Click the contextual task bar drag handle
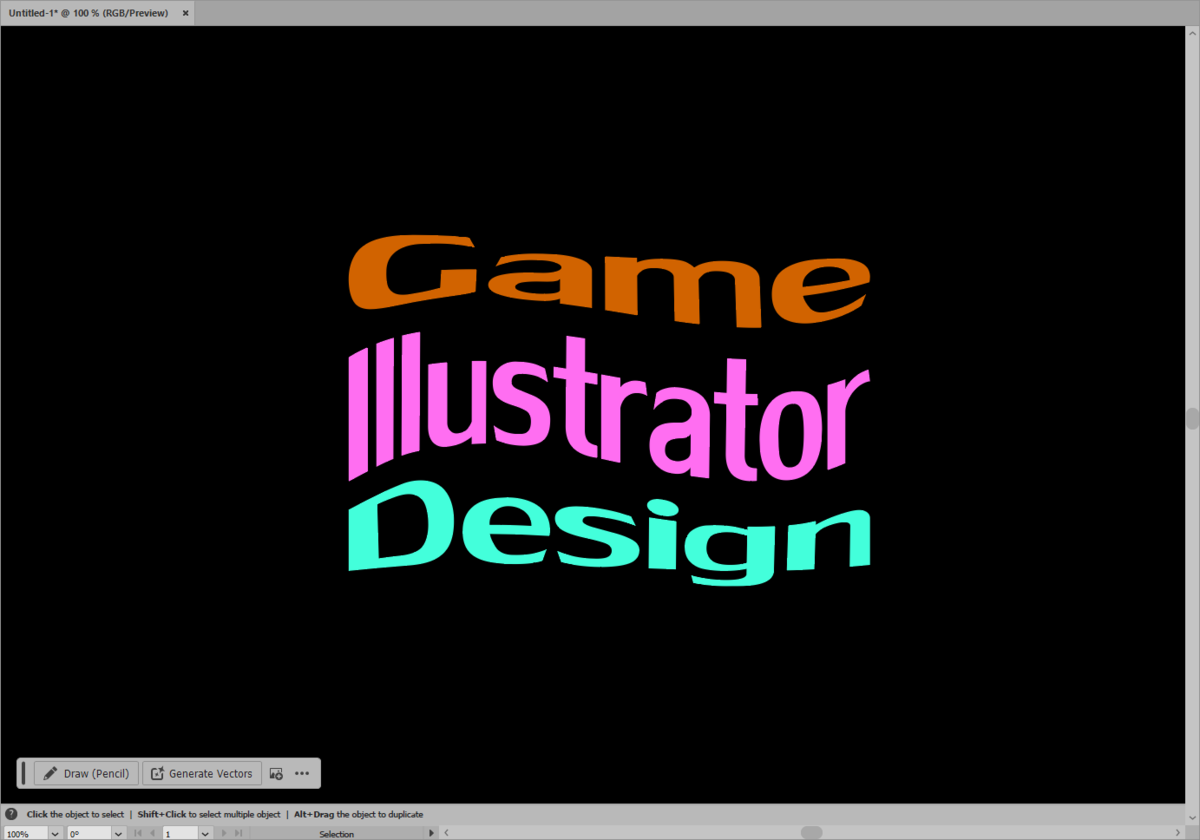The width and height of the screenshot is (1200, 840). click(24, 773)
